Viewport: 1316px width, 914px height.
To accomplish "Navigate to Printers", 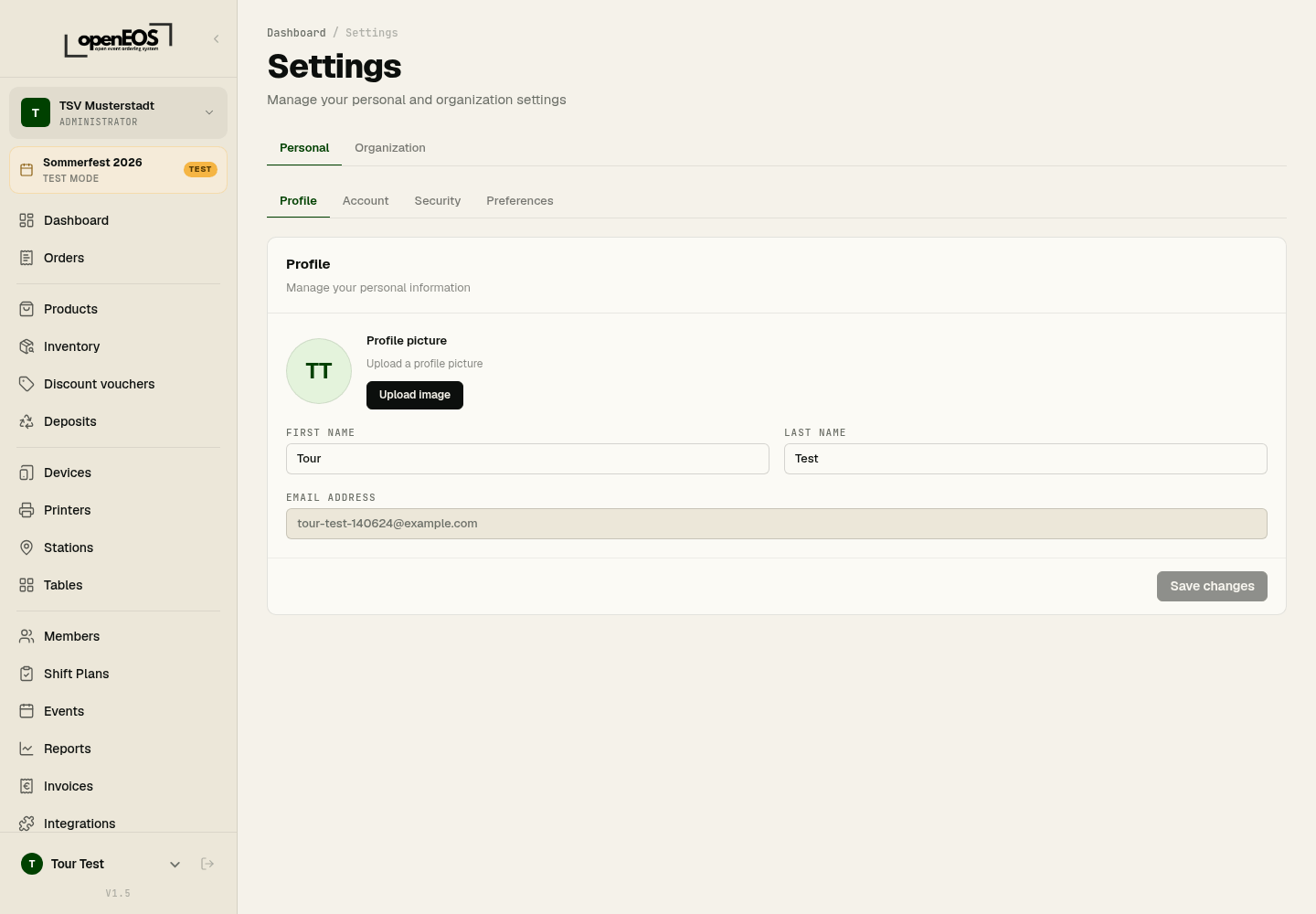I will pyautogui.click(x=67, y=510).
